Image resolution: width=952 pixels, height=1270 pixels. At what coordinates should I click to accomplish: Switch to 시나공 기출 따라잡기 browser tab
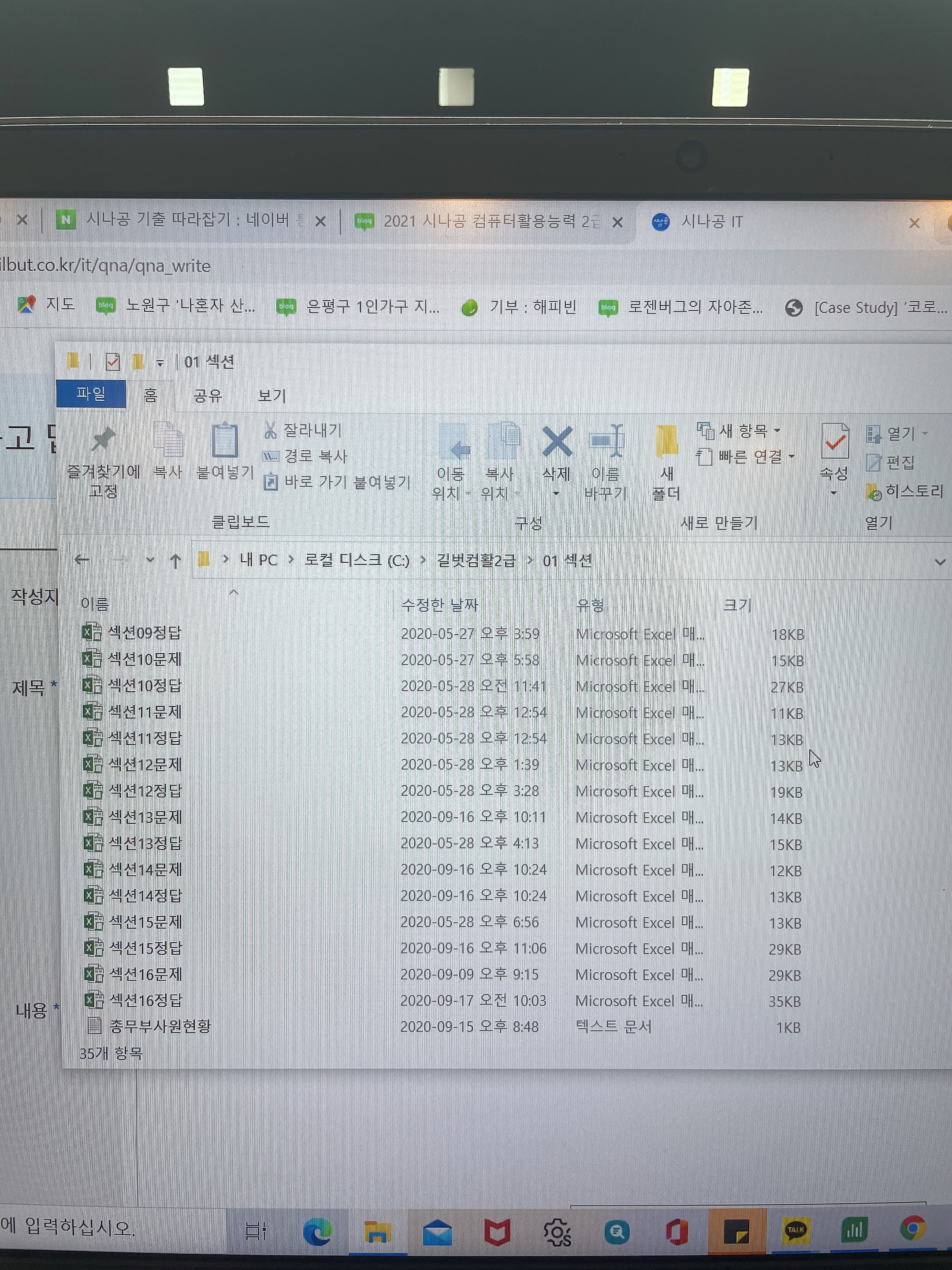tap(187, 220)
